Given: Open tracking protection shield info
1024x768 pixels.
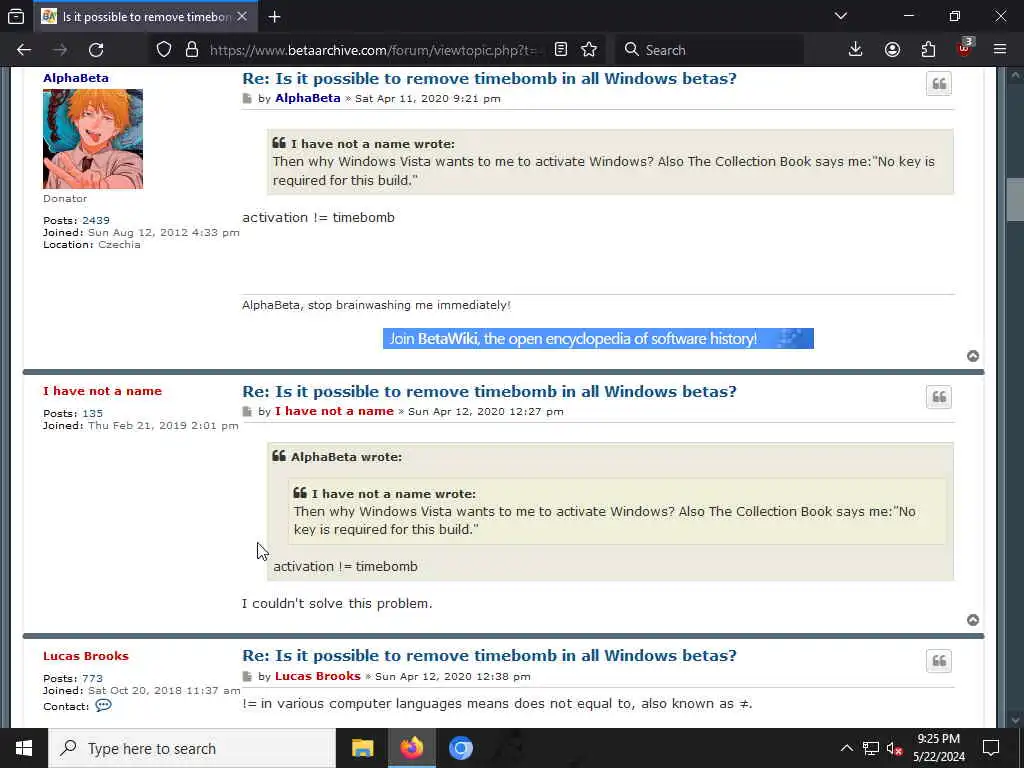Looking at the screenshot, I should [164, 50].
